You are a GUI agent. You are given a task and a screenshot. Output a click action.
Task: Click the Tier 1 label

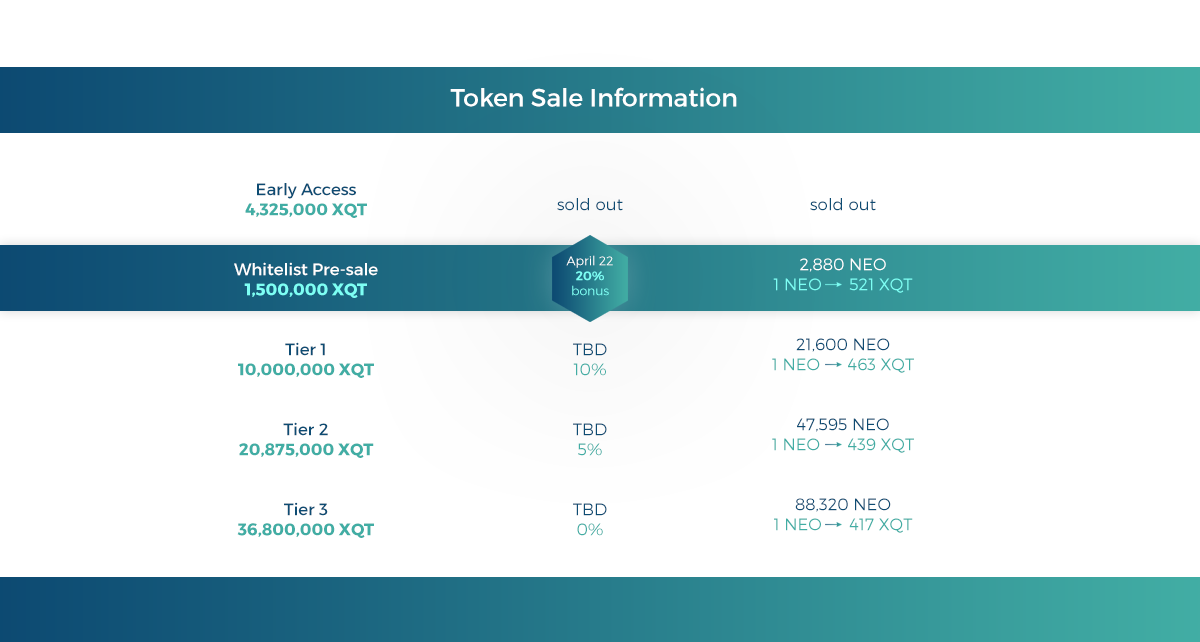[306, 349]
